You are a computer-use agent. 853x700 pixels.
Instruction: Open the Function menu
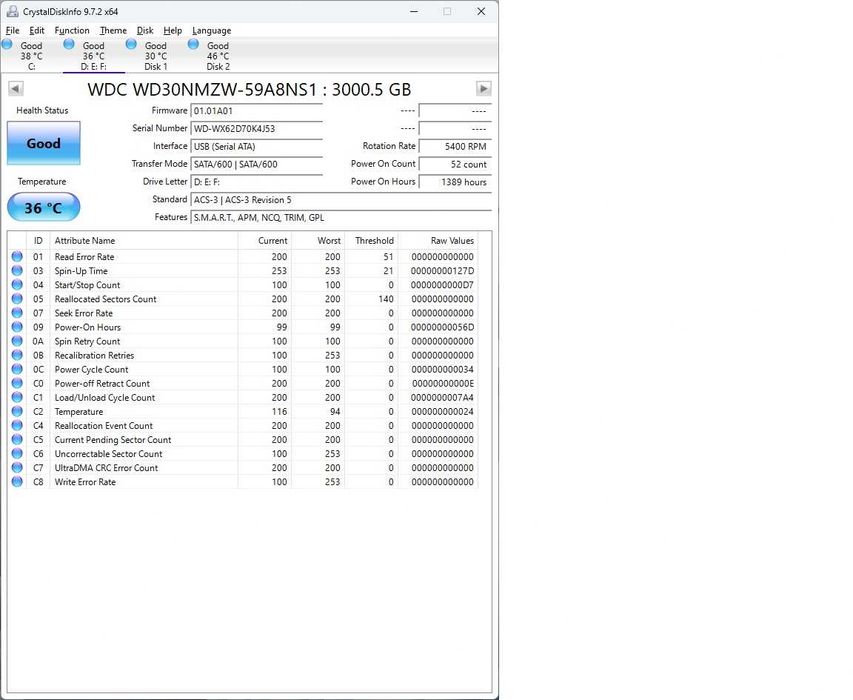(x=72, y=30)
